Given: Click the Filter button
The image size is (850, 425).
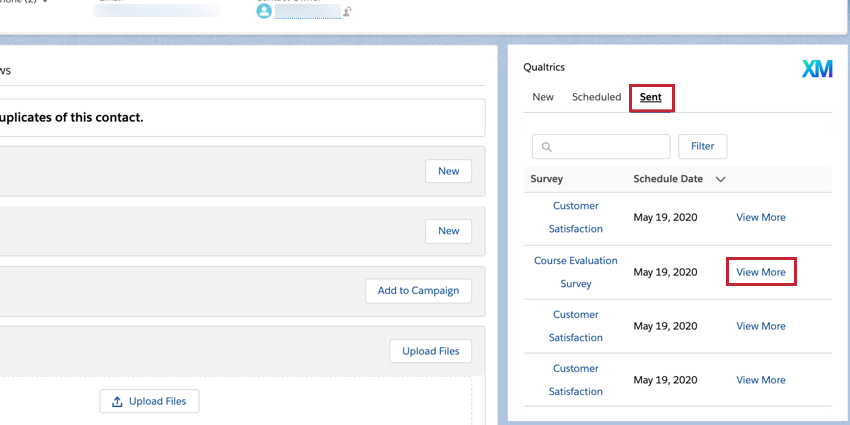Looking at the screenshot, I should [x=703, y=146].
